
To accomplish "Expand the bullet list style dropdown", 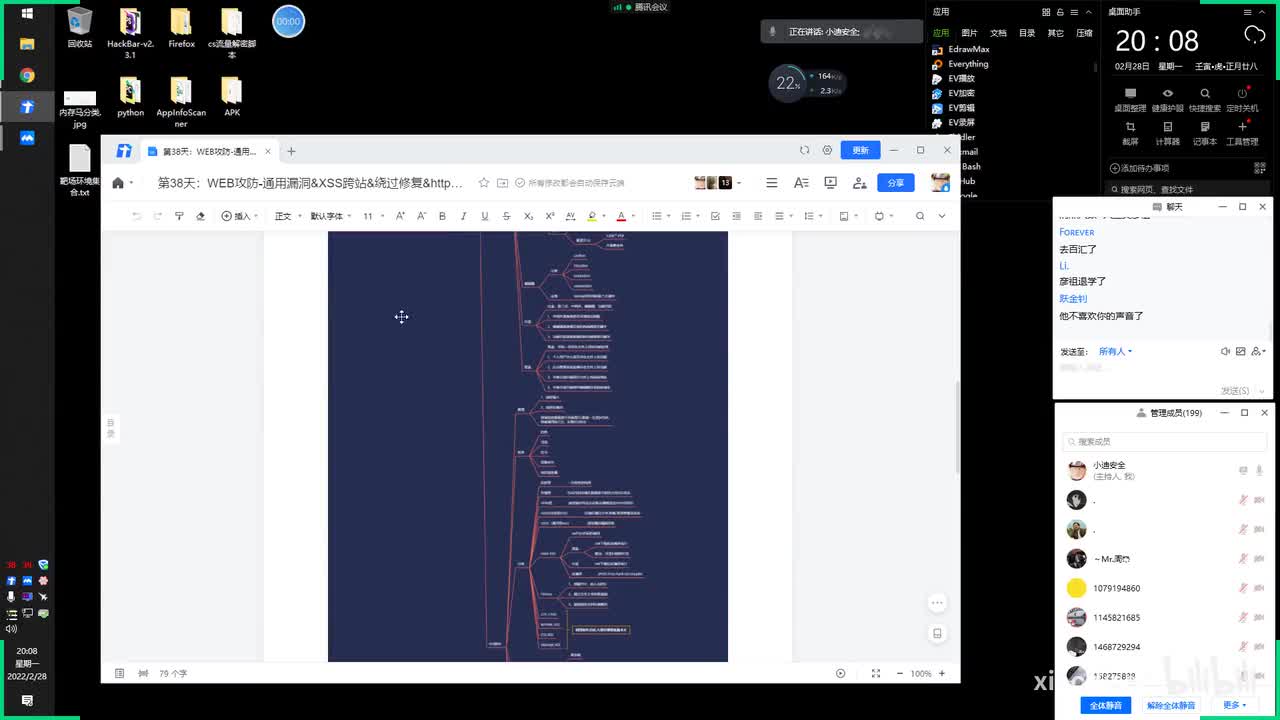I will point(667,216).
